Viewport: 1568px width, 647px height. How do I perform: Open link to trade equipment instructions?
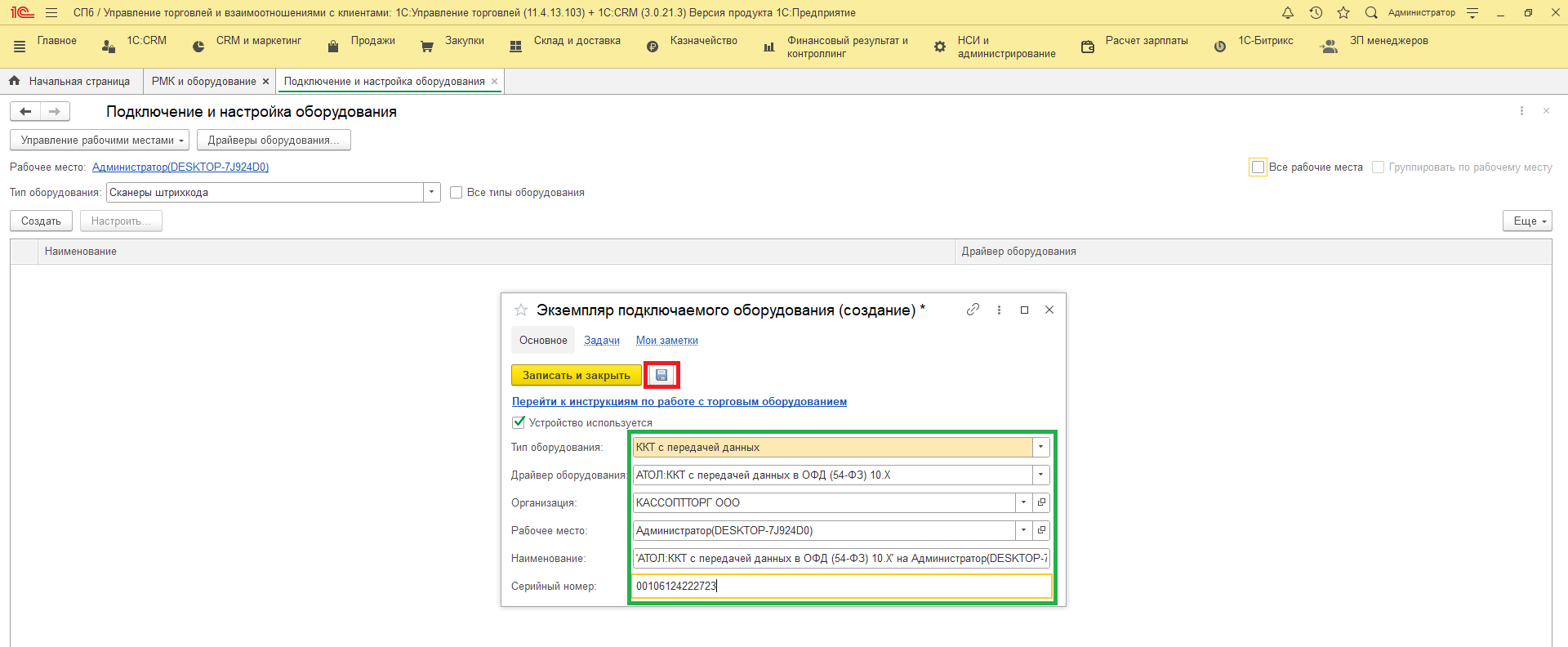tap(679, 401)
